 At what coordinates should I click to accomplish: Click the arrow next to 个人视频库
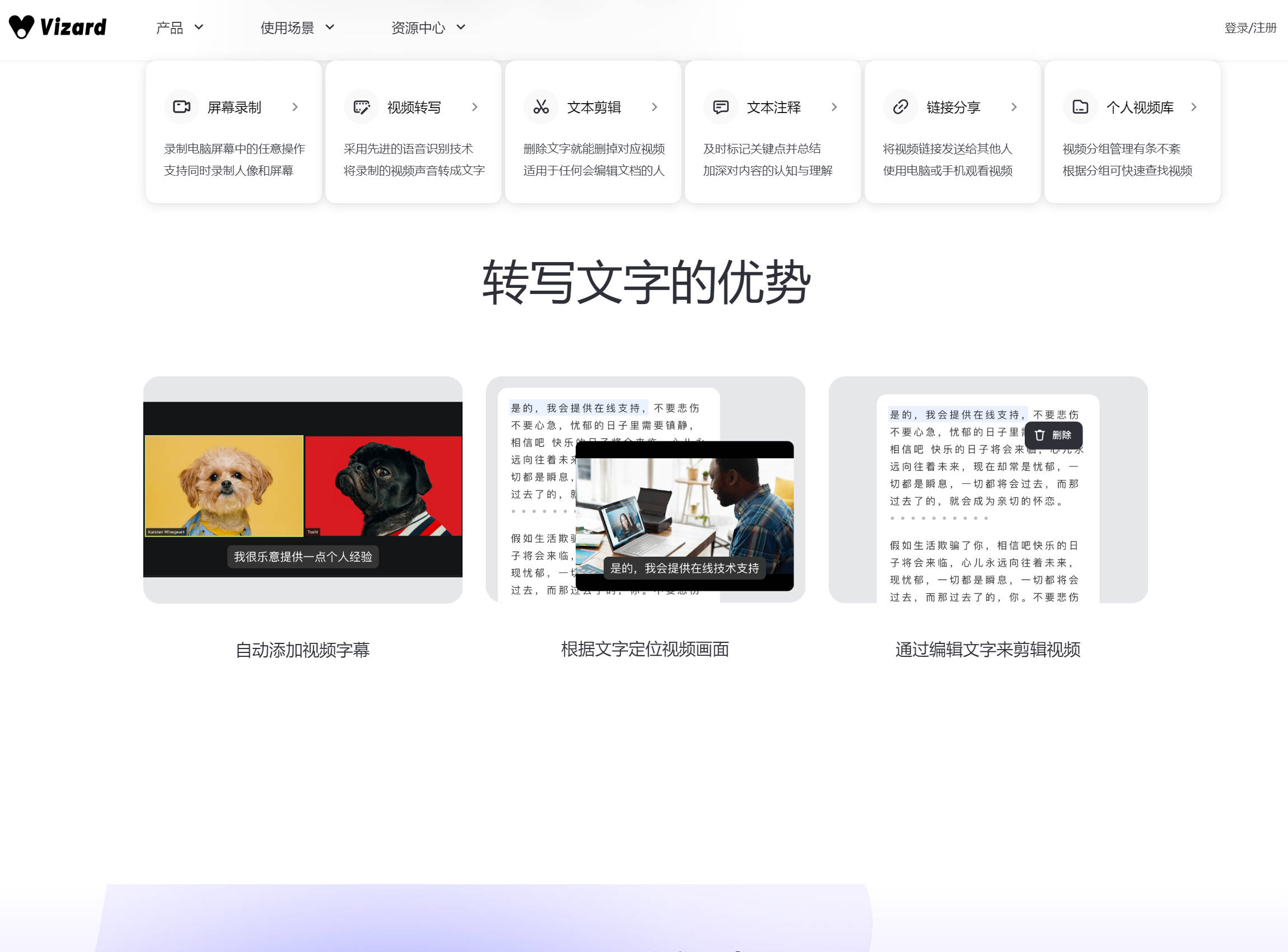click(1194, 107)
